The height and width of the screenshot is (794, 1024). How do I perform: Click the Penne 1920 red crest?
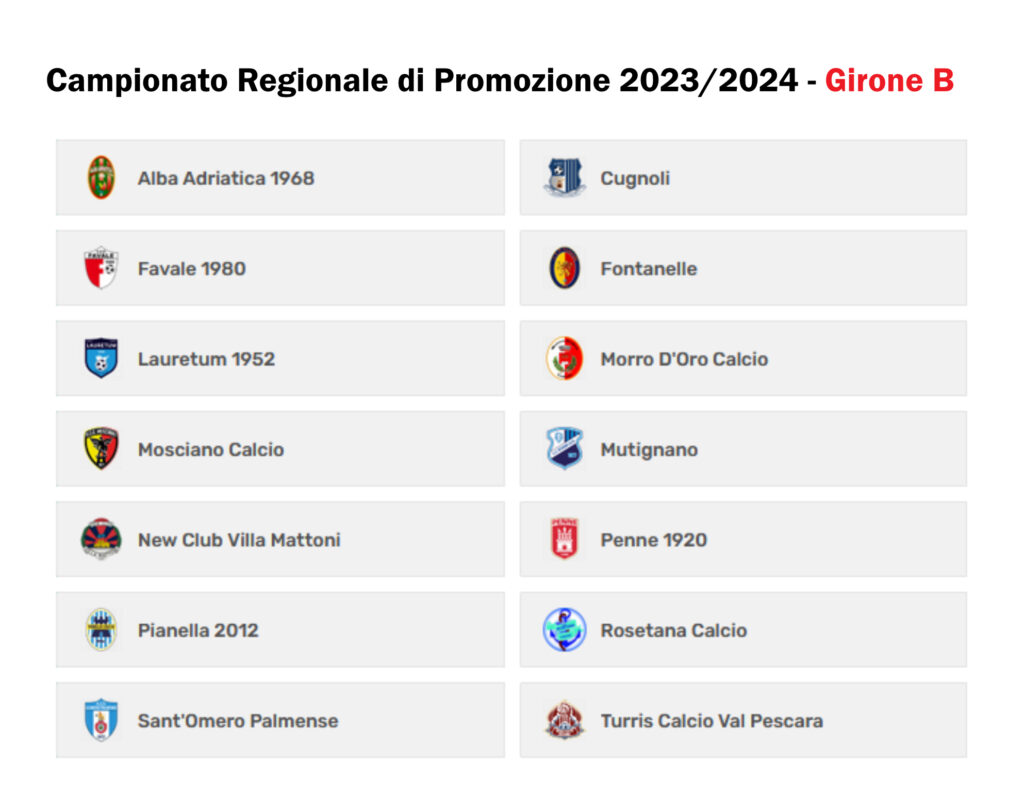click(564, 539)
